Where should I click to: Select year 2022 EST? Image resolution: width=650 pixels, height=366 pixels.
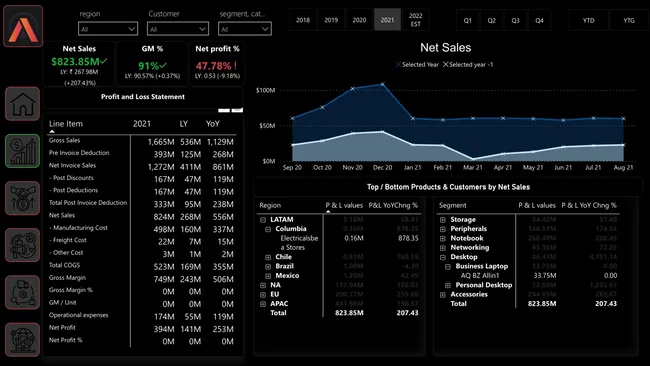tap(415, 20)
